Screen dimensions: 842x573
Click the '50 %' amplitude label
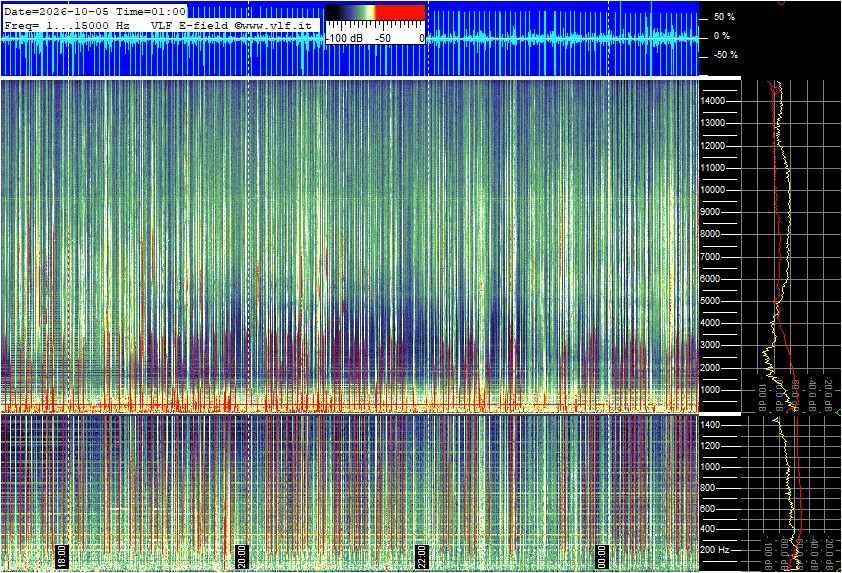(x=724, y=17)
